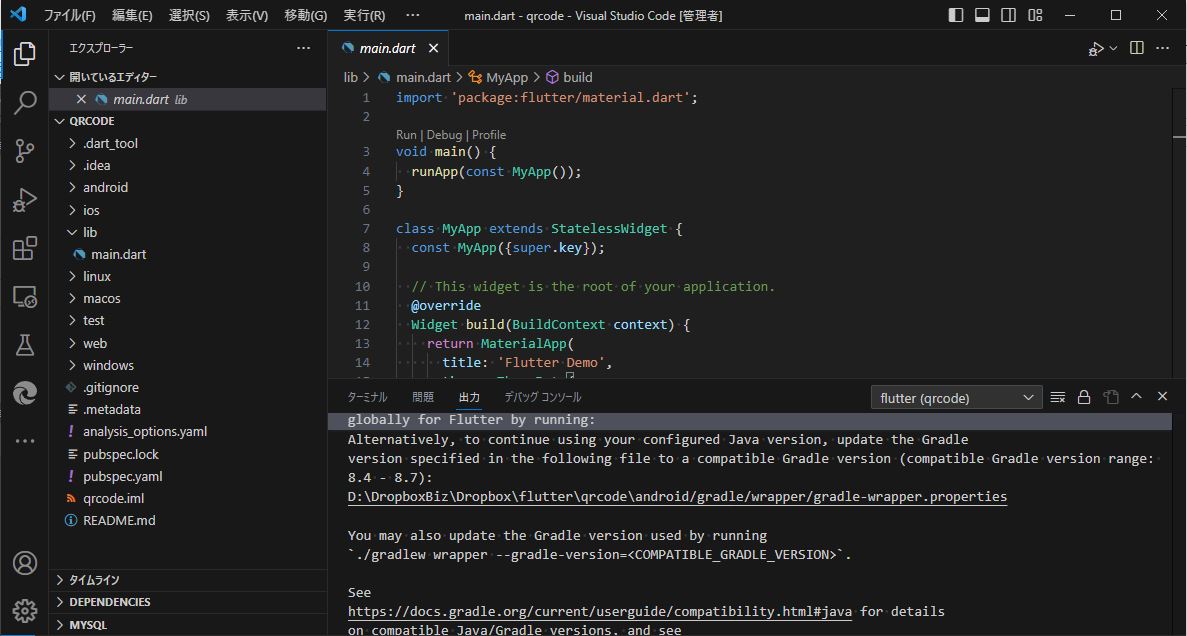Screen dimensions: 1187x636
Task: Switch to the ターミナル panel tab
Action: coord(367,397)
